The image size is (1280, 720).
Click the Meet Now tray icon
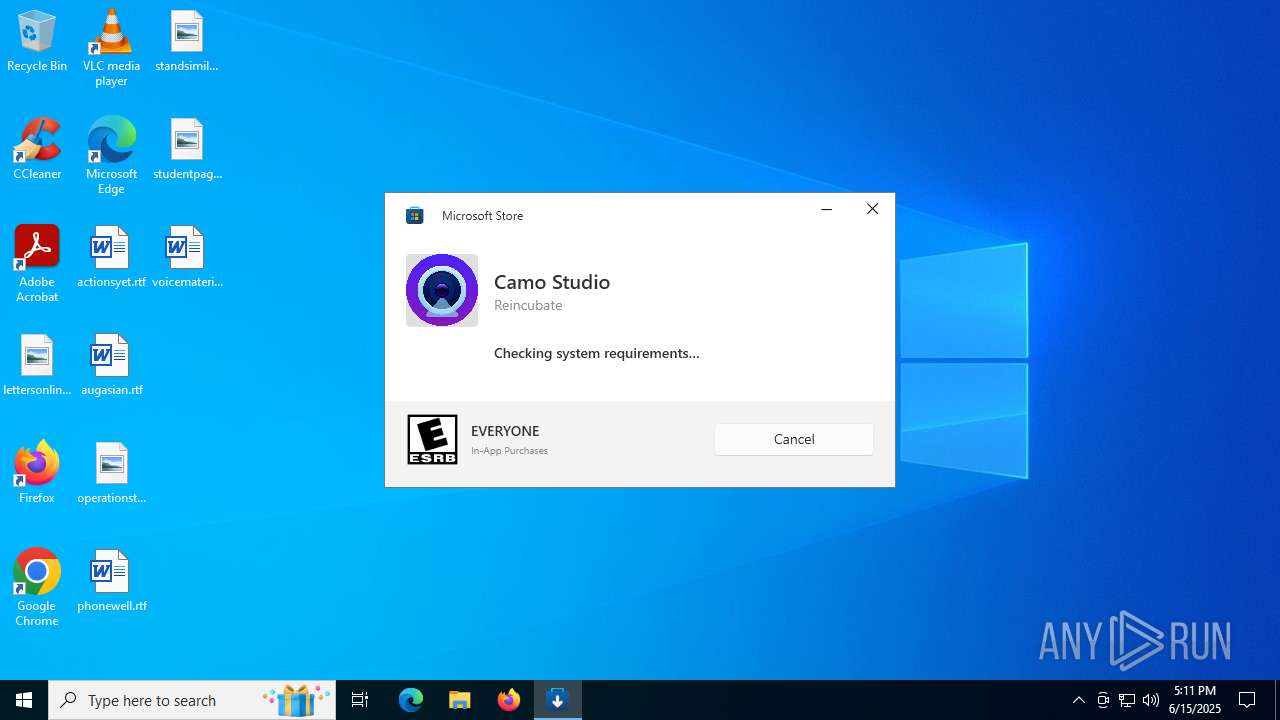click(x=1103, y=700)
